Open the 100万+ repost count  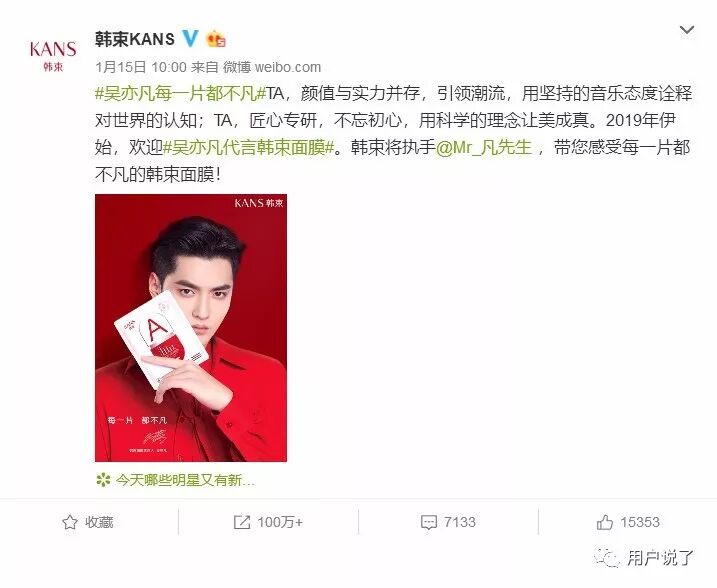click(280, 522)
